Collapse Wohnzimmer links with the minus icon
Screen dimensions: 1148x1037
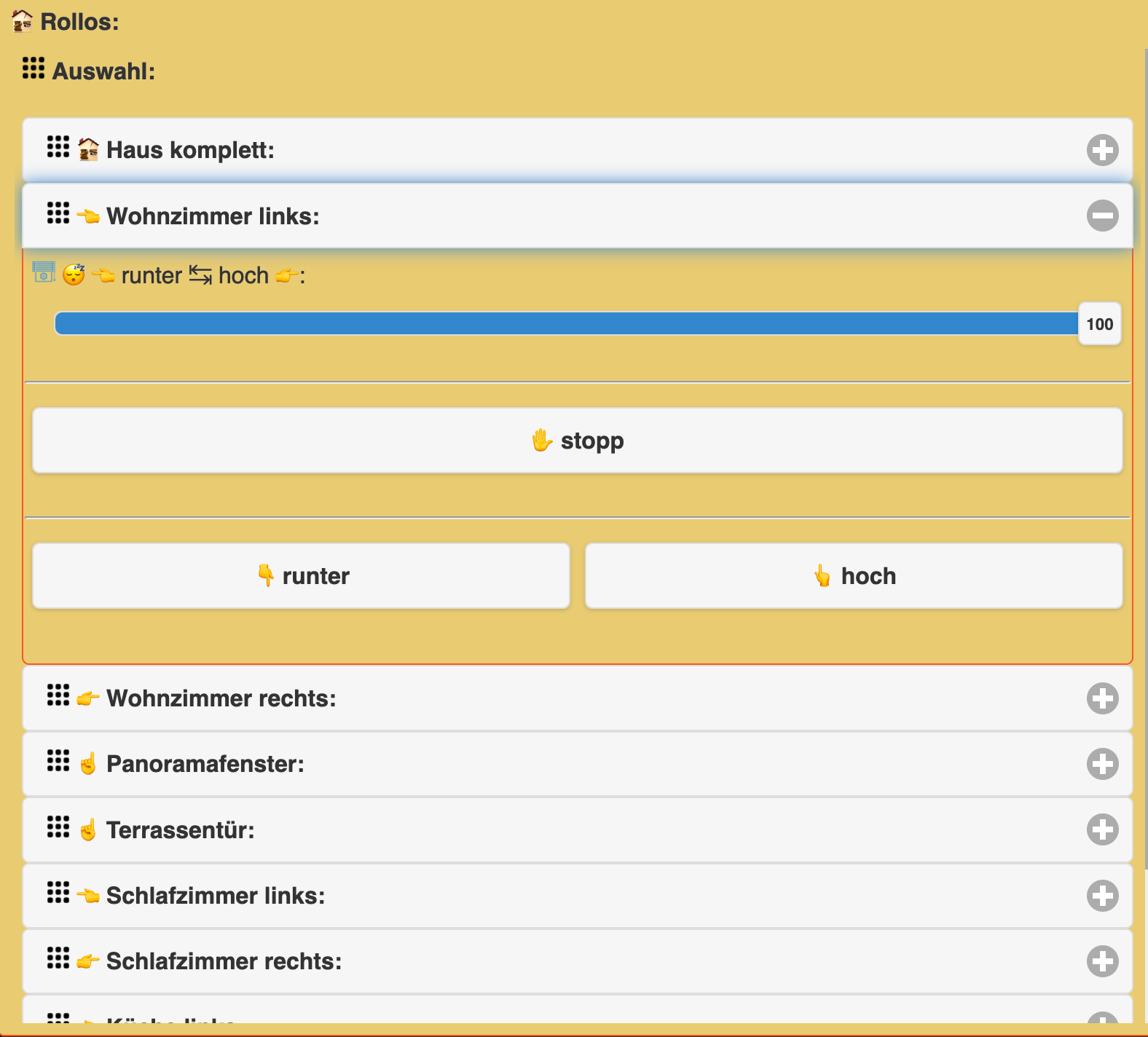(x=1103, y=216)
